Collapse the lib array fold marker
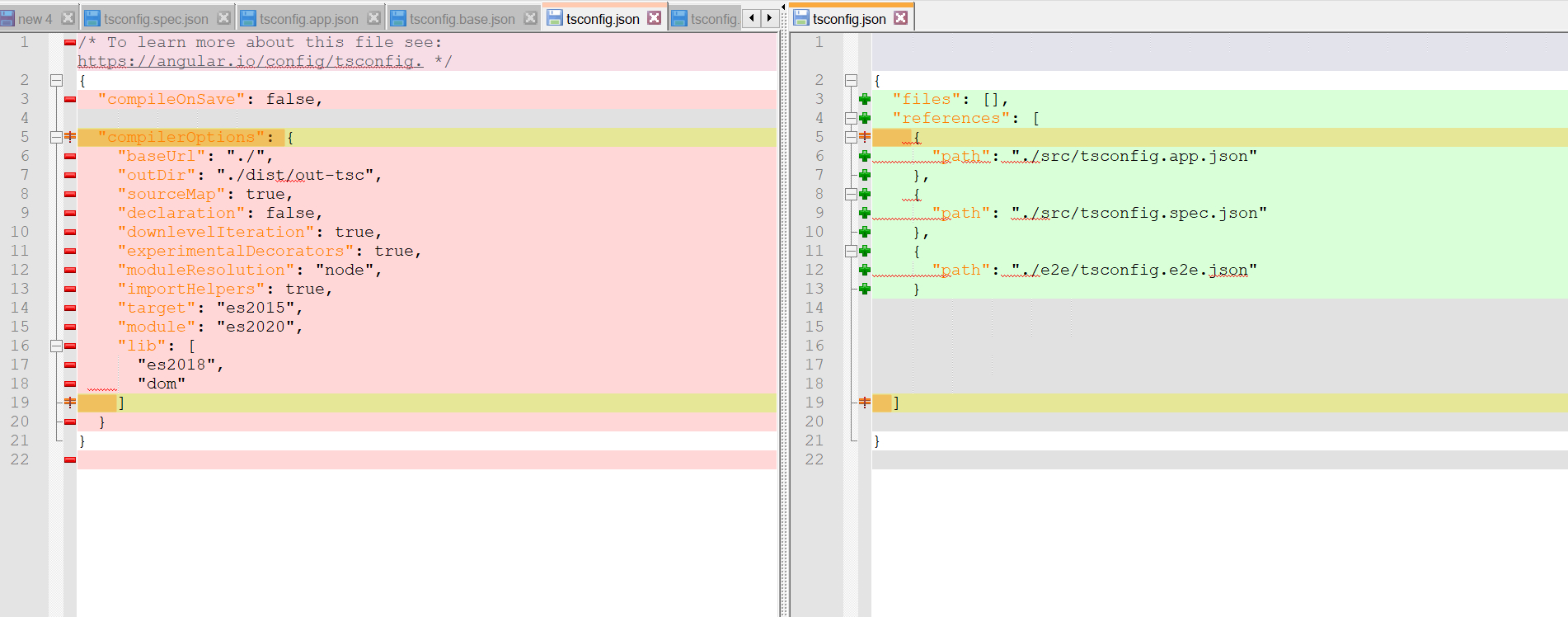The width and height of the screenshot is (1568, 617). [x=56, y=346]
